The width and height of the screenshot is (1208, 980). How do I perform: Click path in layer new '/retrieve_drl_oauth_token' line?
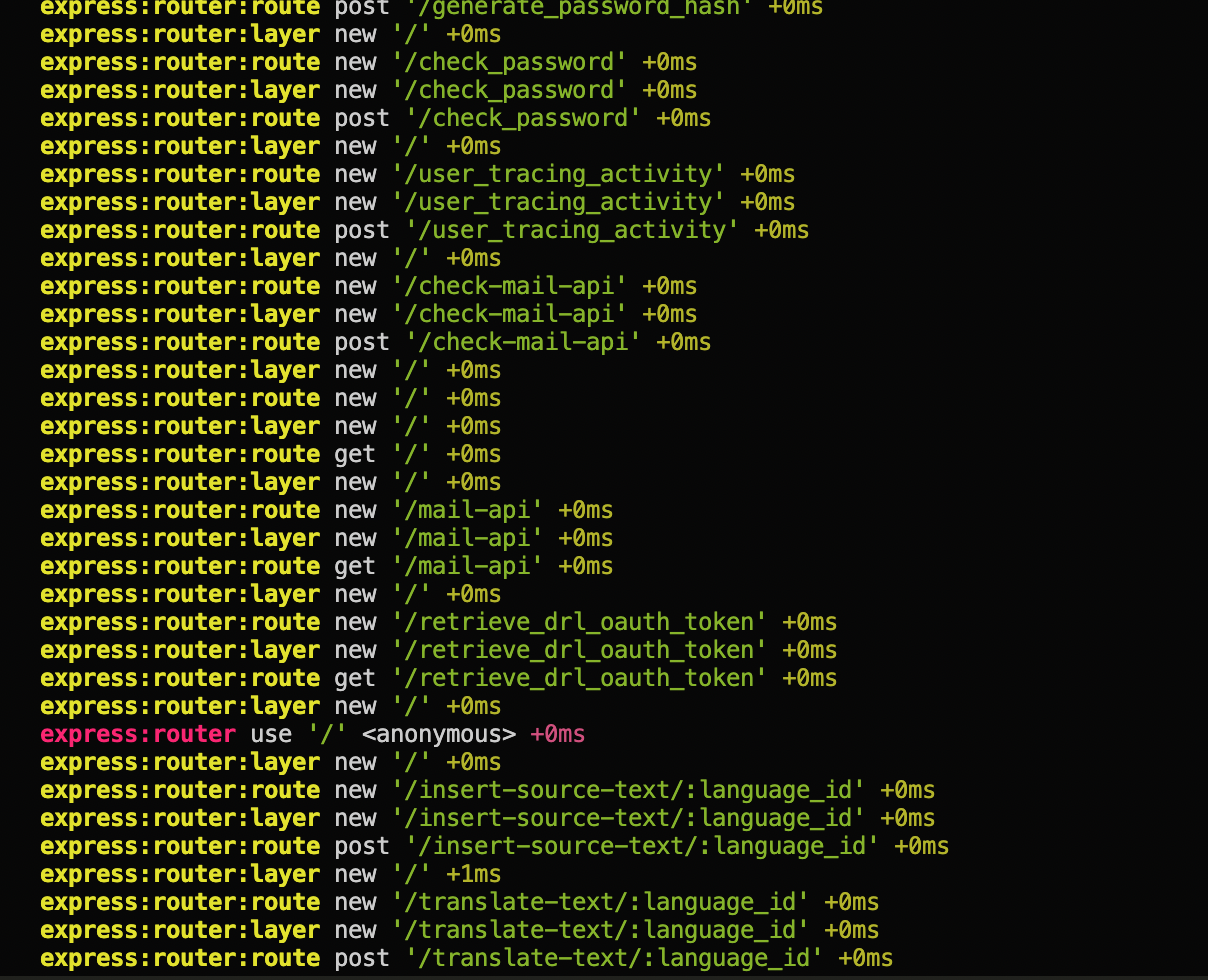(x=580, y=650)
